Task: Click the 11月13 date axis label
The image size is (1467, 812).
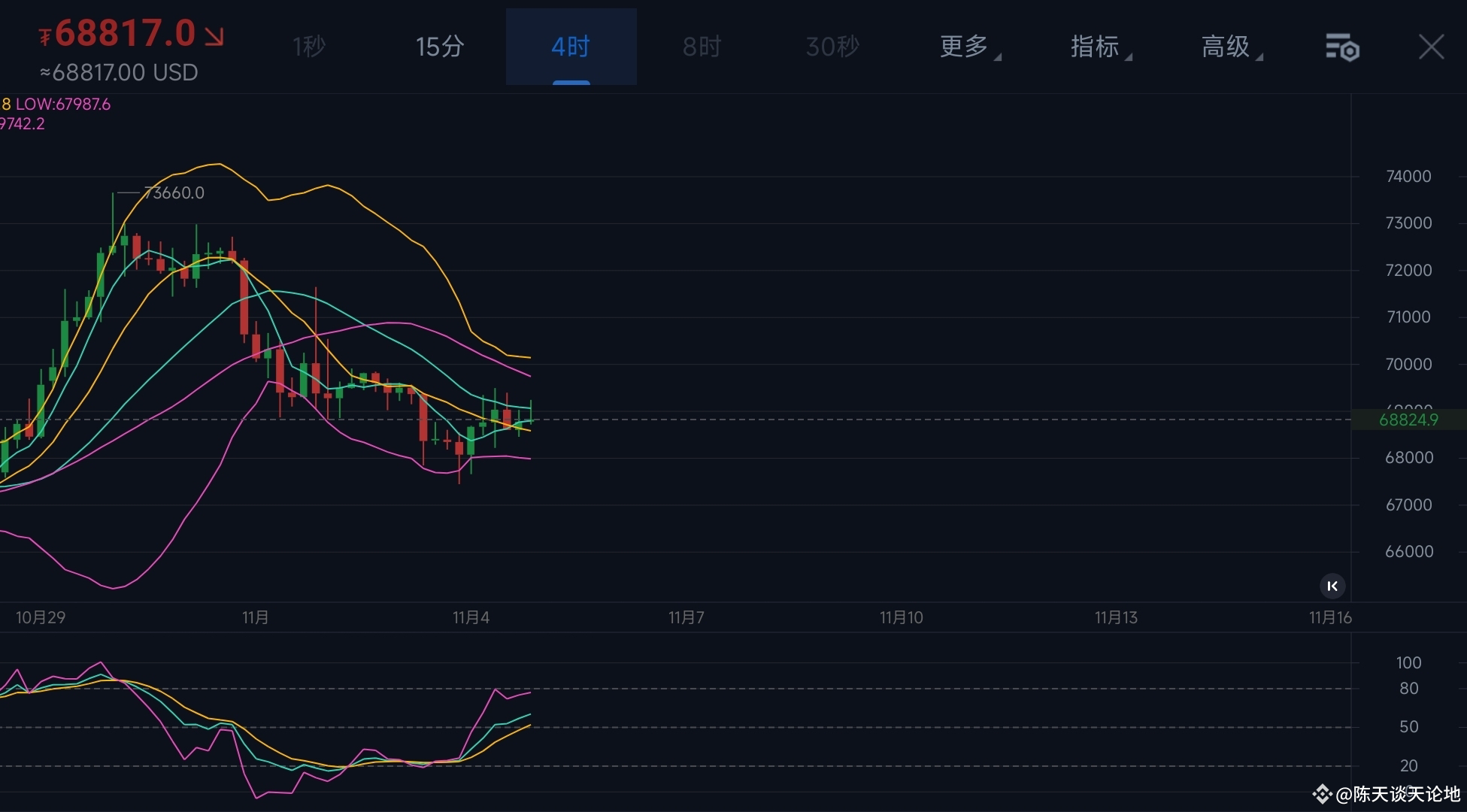Action: tap(1116, 618)
